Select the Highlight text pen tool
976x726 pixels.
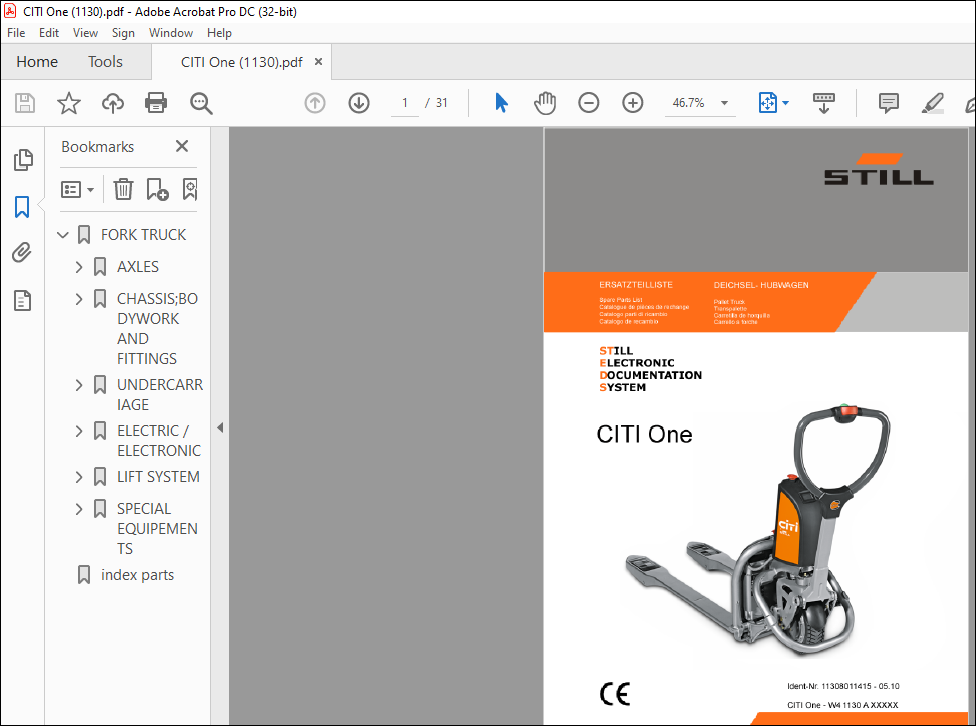(932, 103)
